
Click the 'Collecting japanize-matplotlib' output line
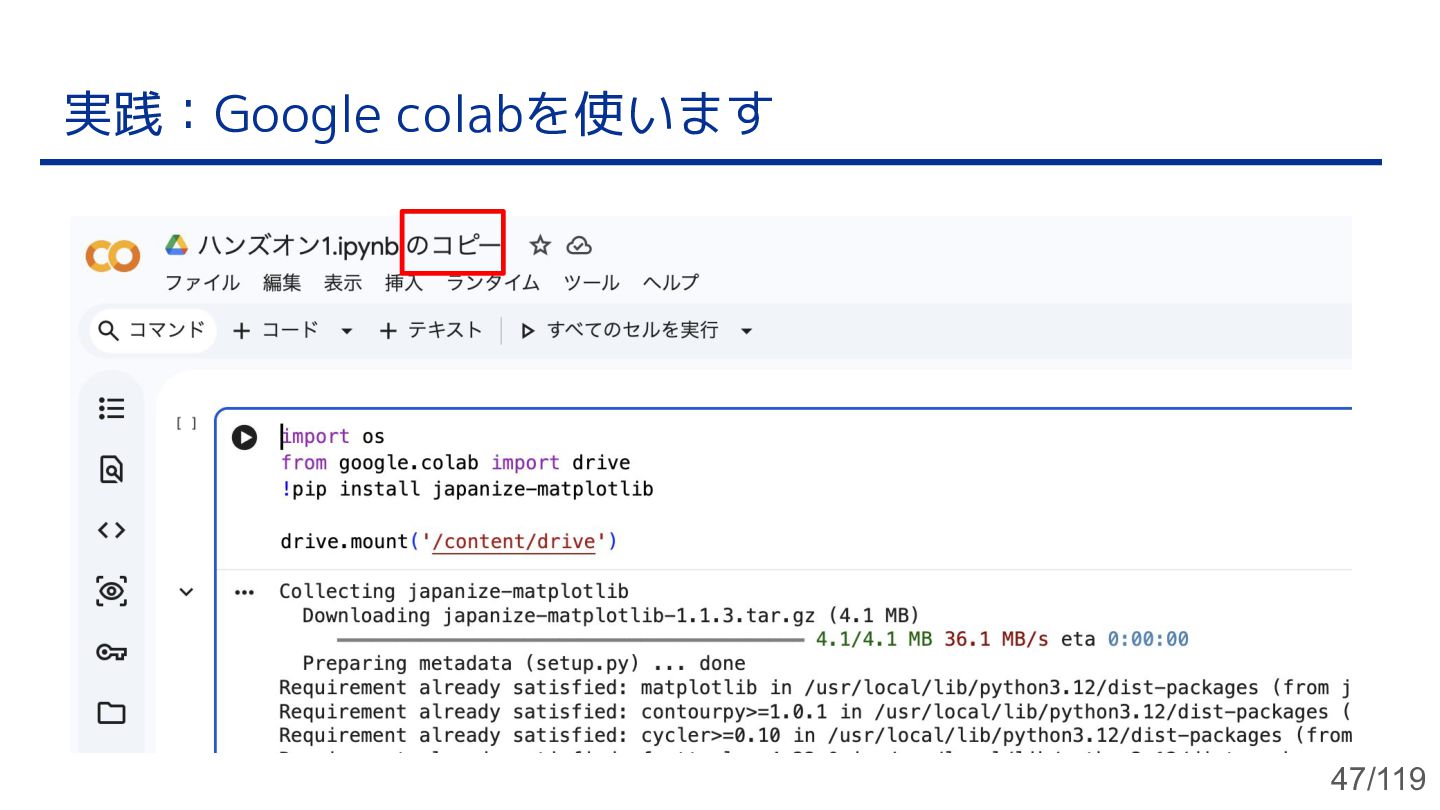coord(454,591)
